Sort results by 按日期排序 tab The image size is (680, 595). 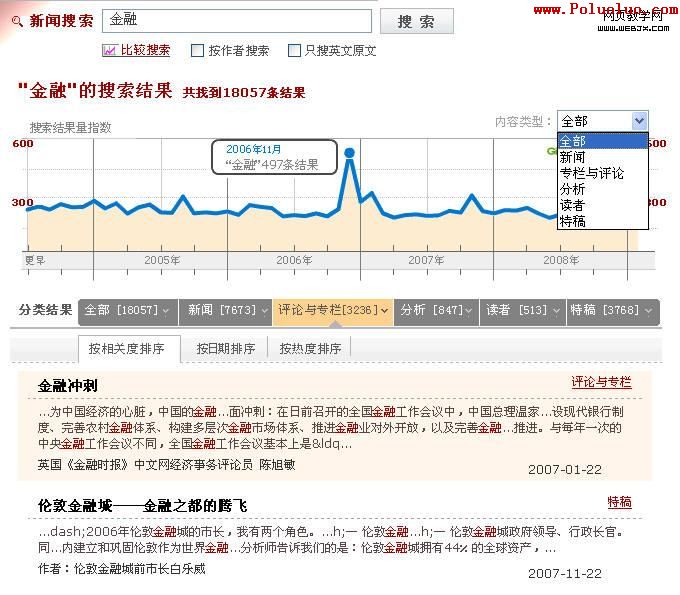[x=226, y=349]
